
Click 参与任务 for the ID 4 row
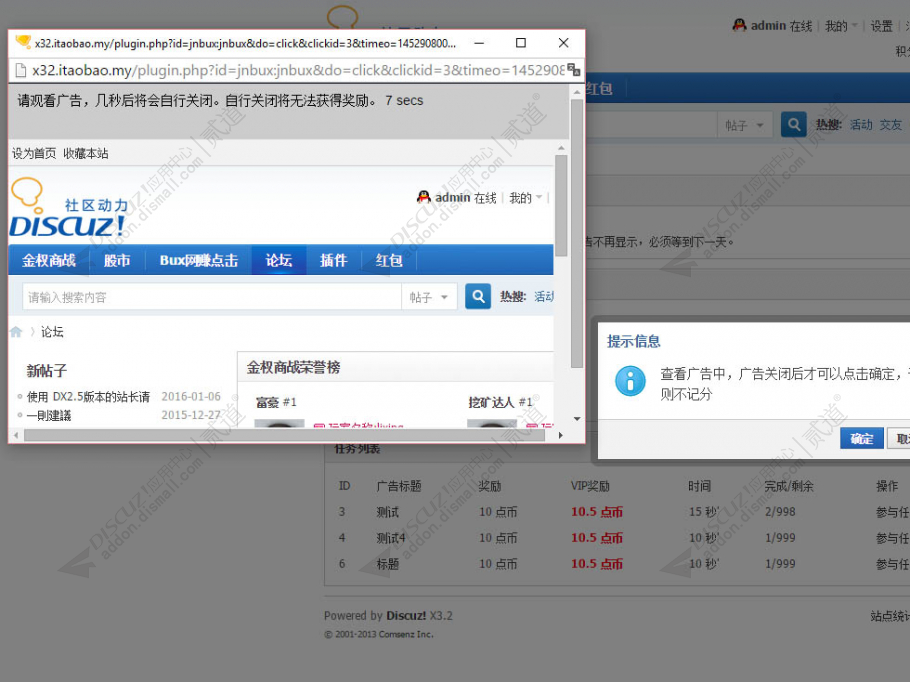click(893, 538)
